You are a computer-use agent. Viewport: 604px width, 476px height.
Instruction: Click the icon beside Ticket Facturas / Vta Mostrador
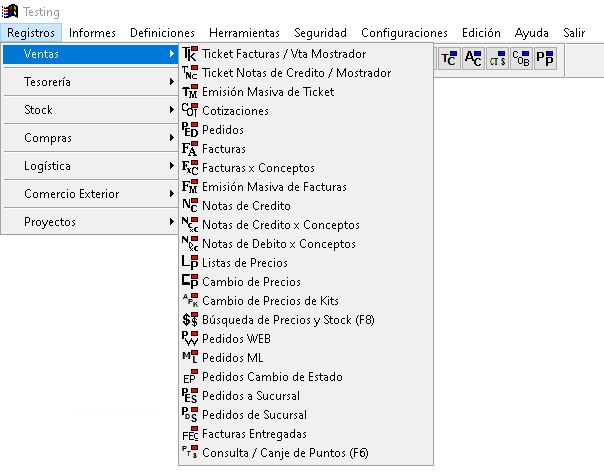point(190,54)
